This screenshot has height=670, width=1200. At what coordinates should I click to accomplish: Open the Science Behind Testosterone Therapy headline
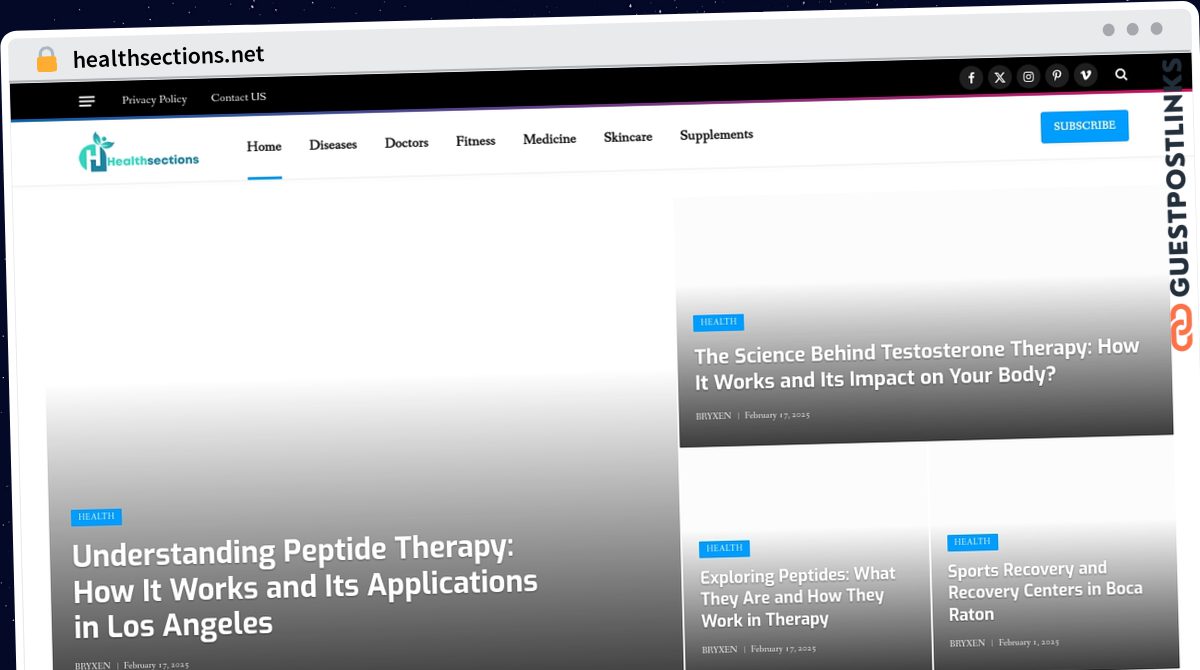click(916, 363)
